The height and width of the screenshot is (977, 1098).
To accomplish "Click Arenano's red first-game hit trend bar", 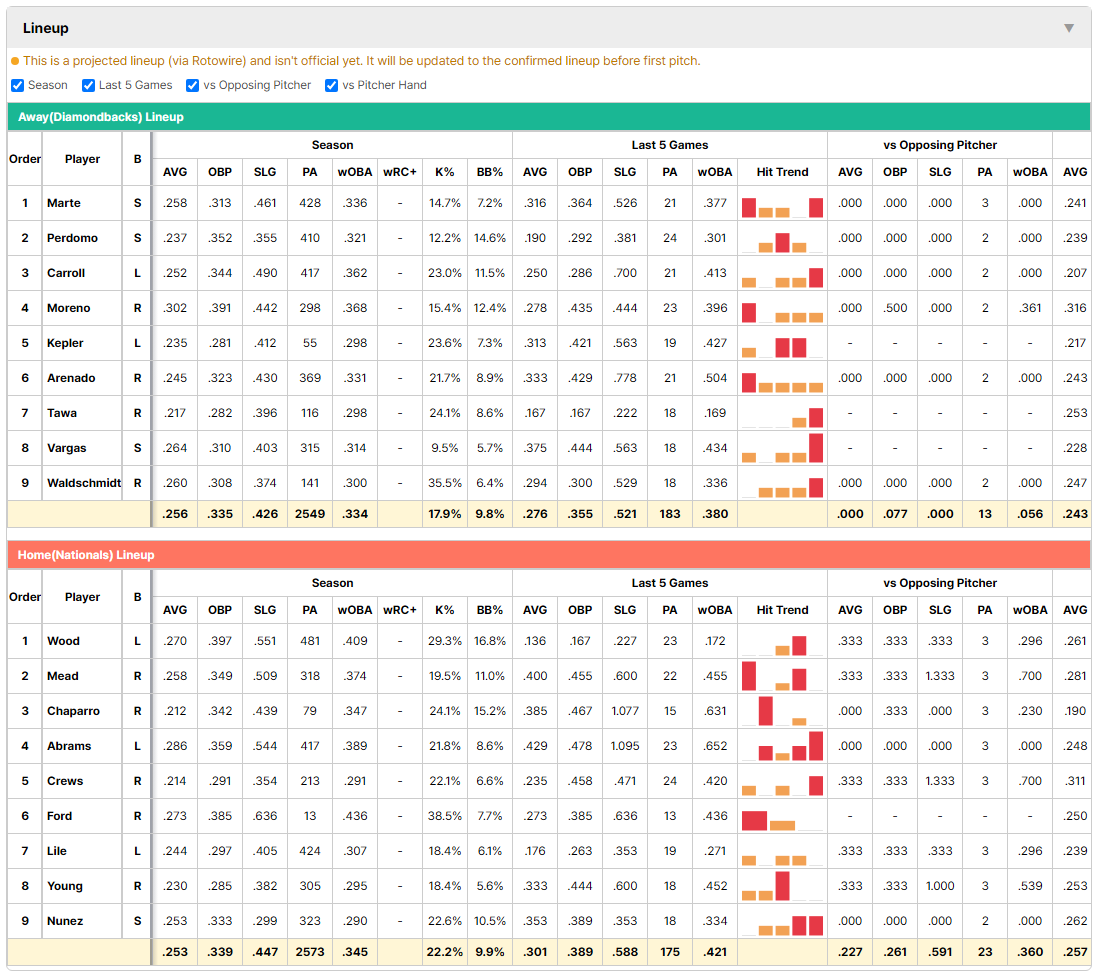I will point(749,382).
